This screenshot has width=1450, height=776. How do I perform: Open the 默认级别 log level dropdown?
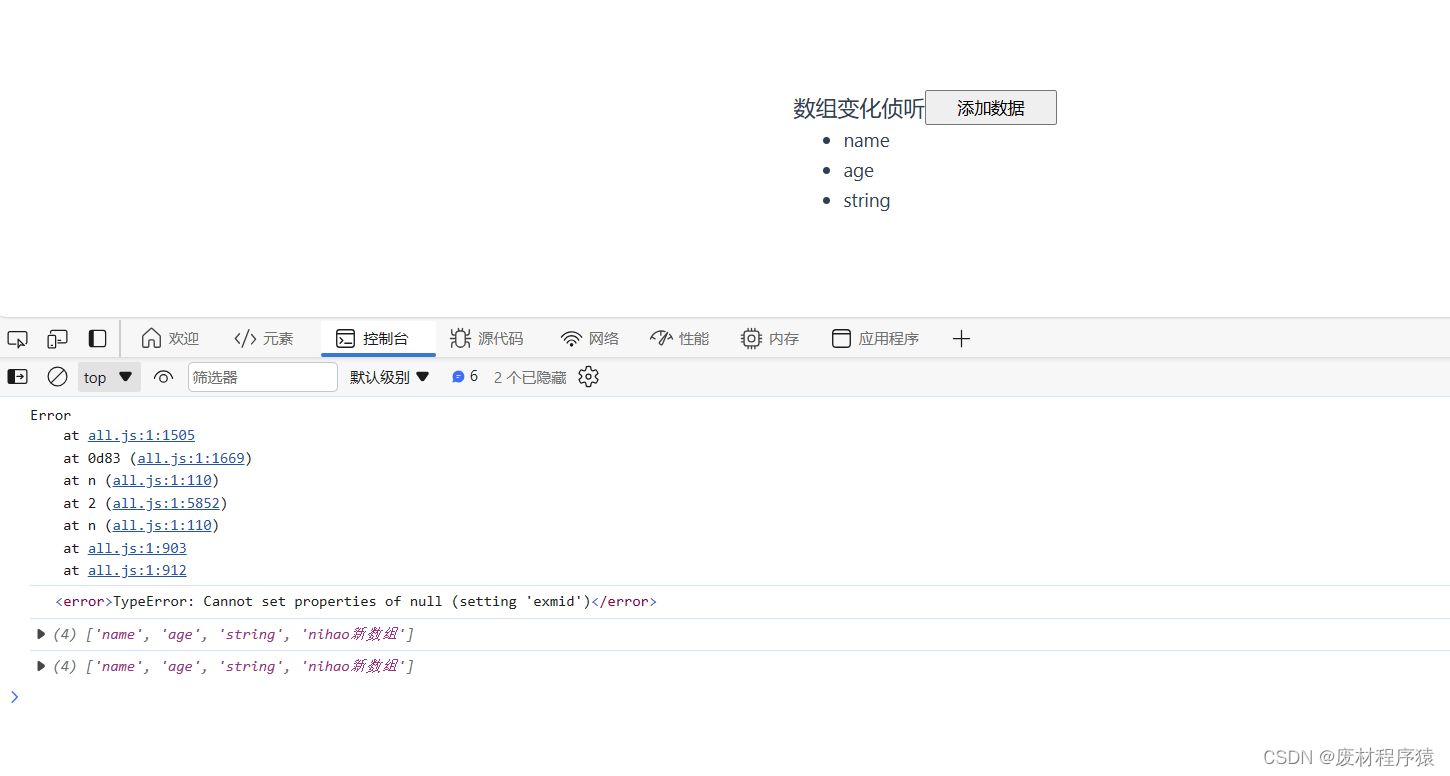[x=389, y=377]
